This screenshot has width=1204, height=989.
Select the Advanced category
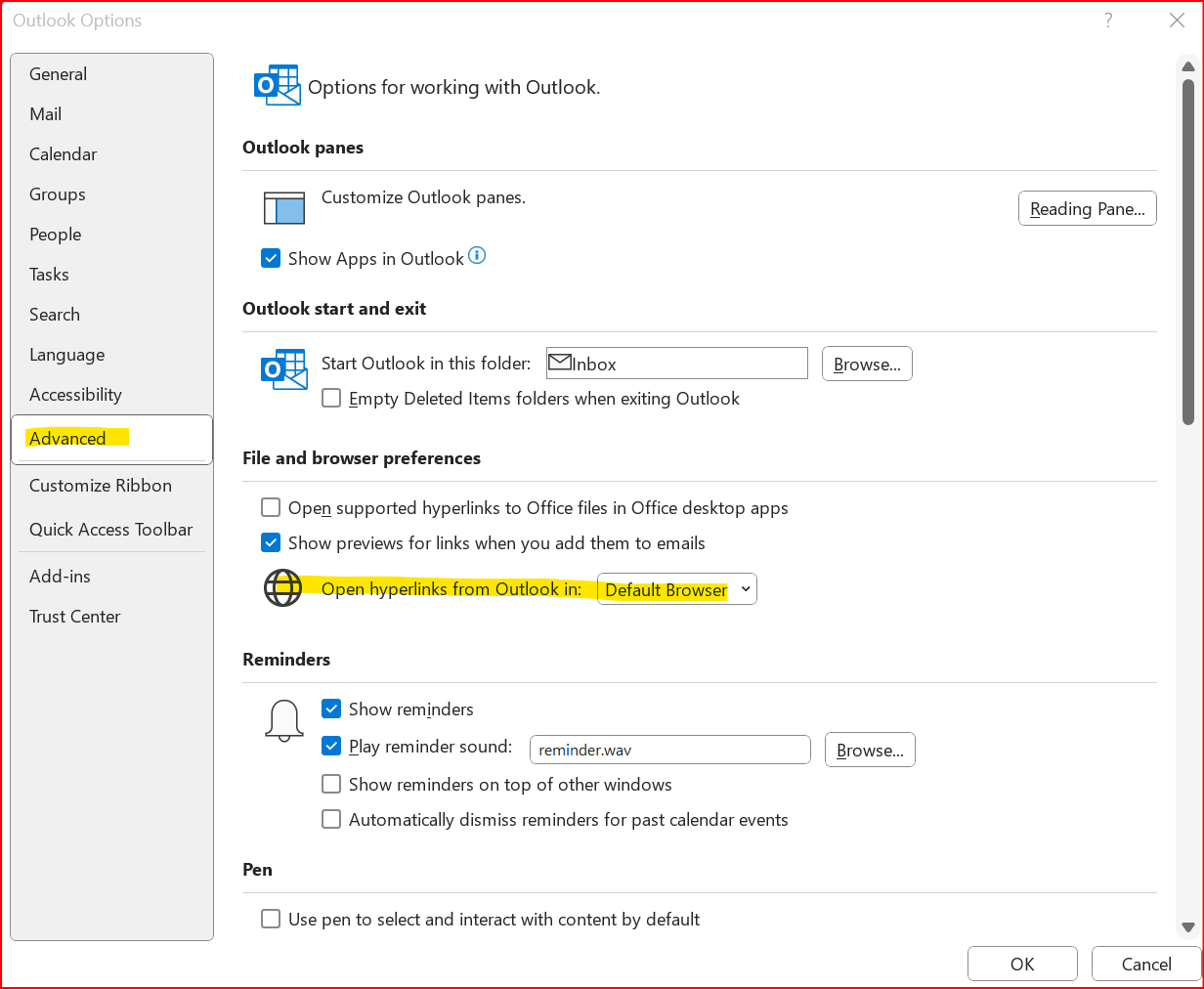pos(111,439)
